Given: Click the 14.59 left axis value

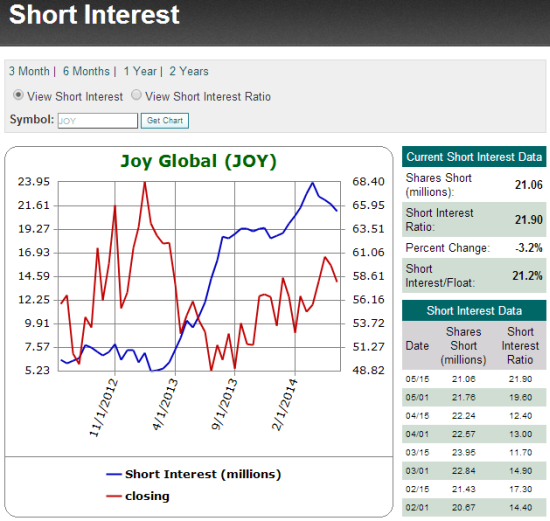Looking at the screenshot, I should coord(34,276).
